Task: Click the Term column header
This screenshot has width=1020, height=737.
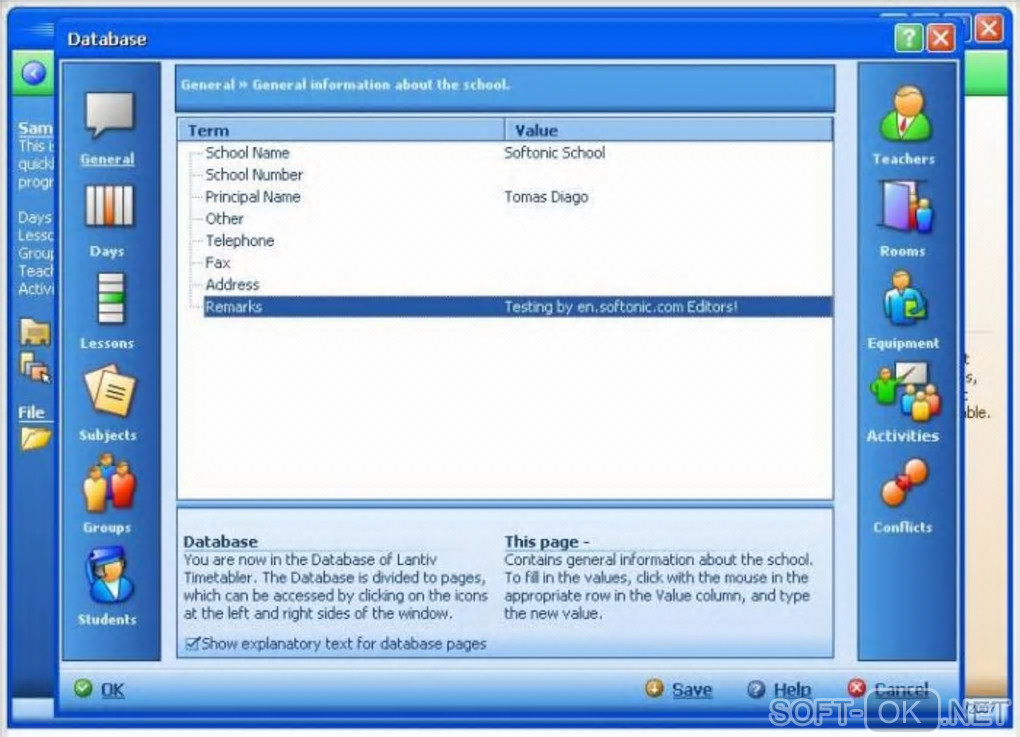Action: [342, 130]
